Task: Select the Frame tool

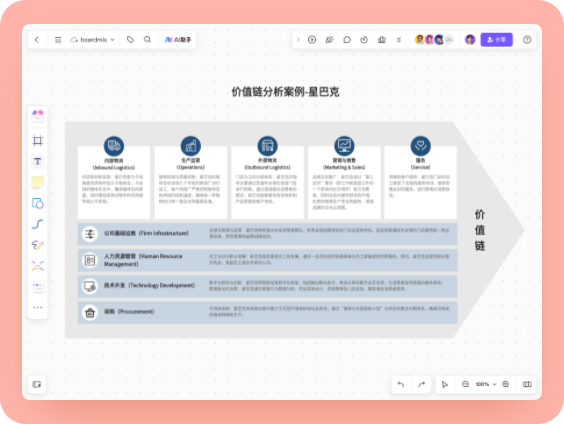Action: [x=38, y=140]
